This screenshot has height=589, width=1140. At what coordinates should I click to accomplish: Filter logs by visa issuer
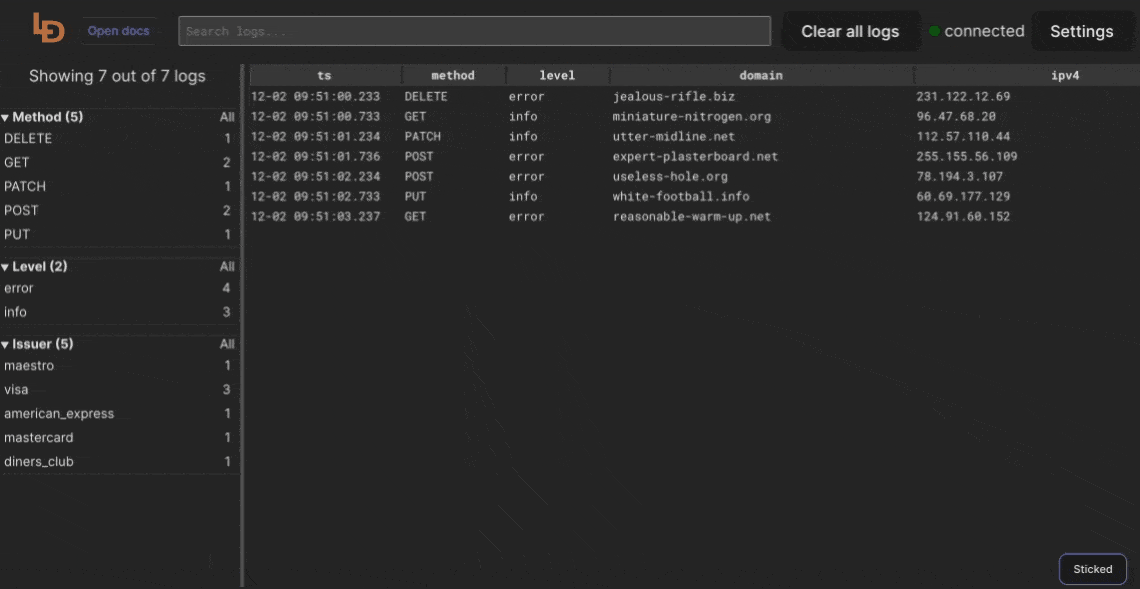[x=16, y=390]
